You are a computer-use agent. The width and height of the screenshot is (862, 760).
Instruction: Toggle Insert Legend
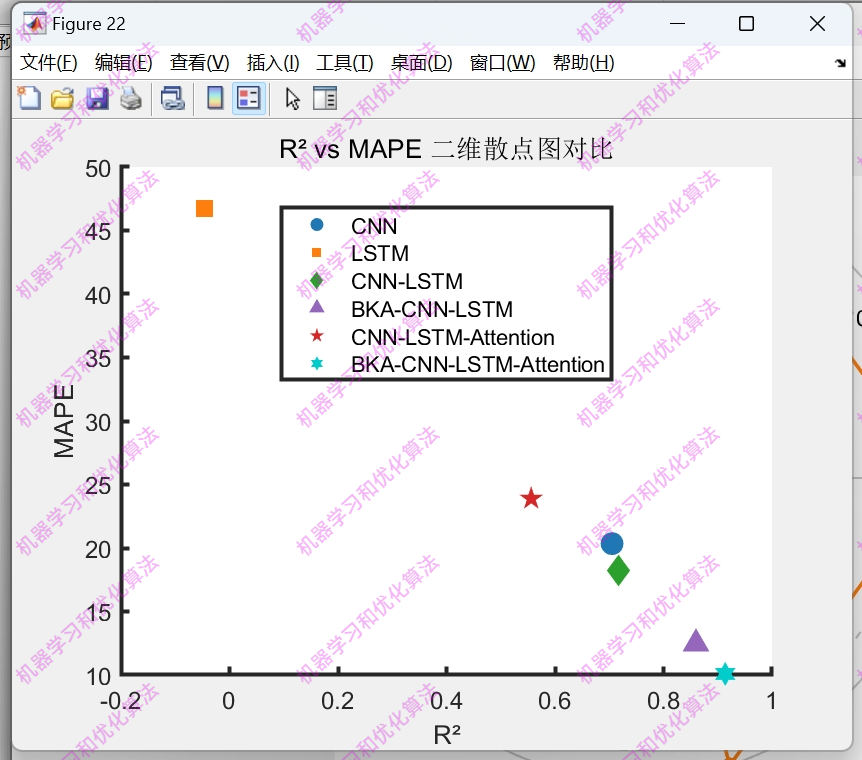tap(247, 97)
